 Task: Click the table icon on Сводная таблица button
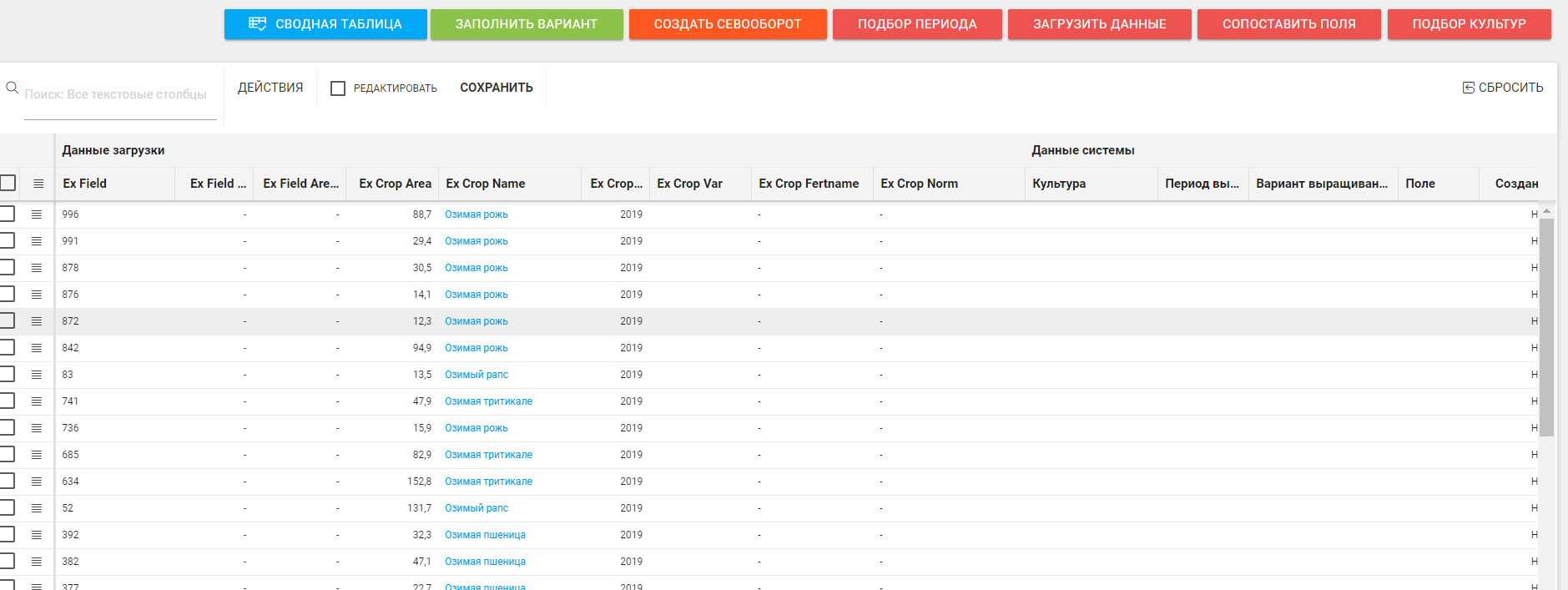click(257, 24)
